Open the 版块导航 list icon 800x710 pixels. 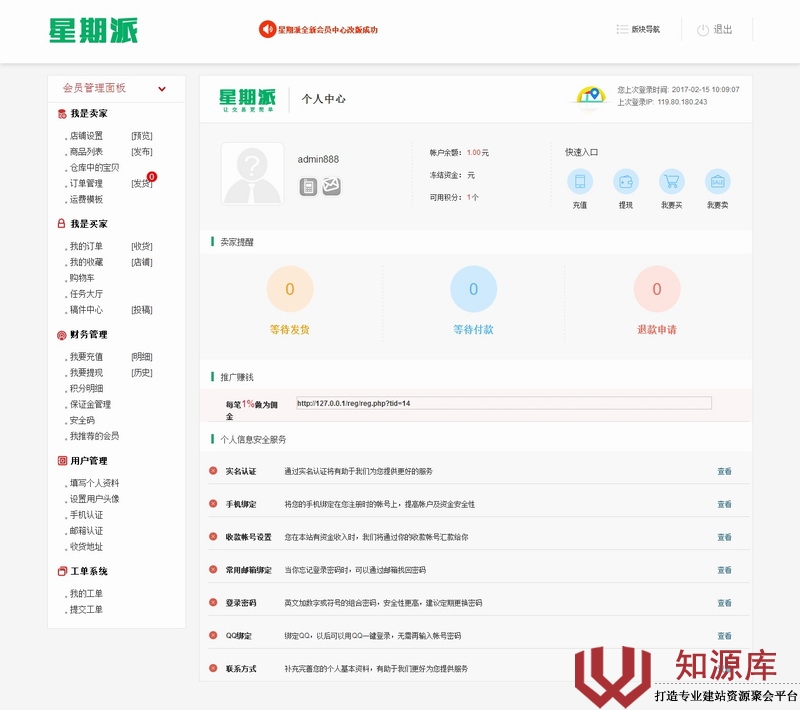click(x=622, y=29)
